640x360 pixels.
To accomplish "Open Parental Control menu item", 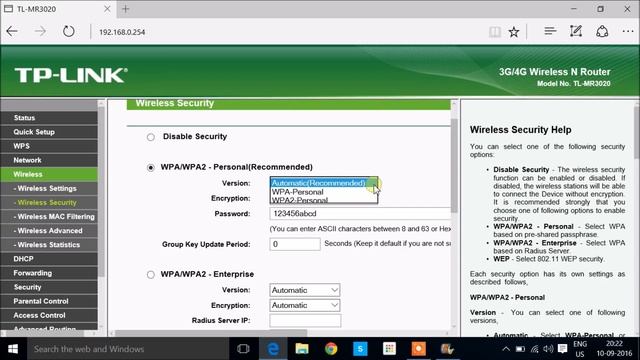I will click(49, 301).
